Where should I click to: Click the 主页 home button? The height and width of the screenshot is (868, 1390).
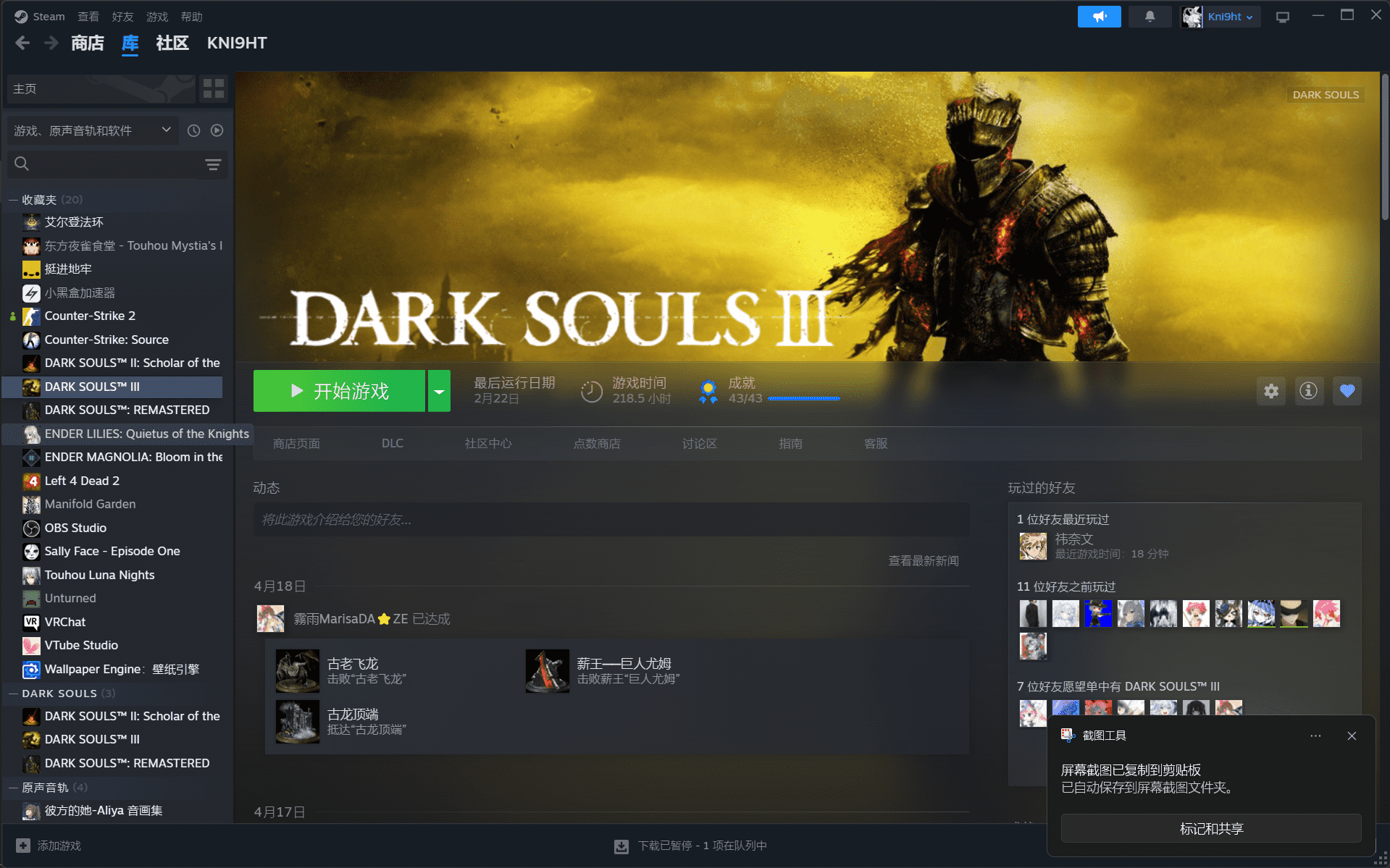pyautogui.click(x=101, y=89)
